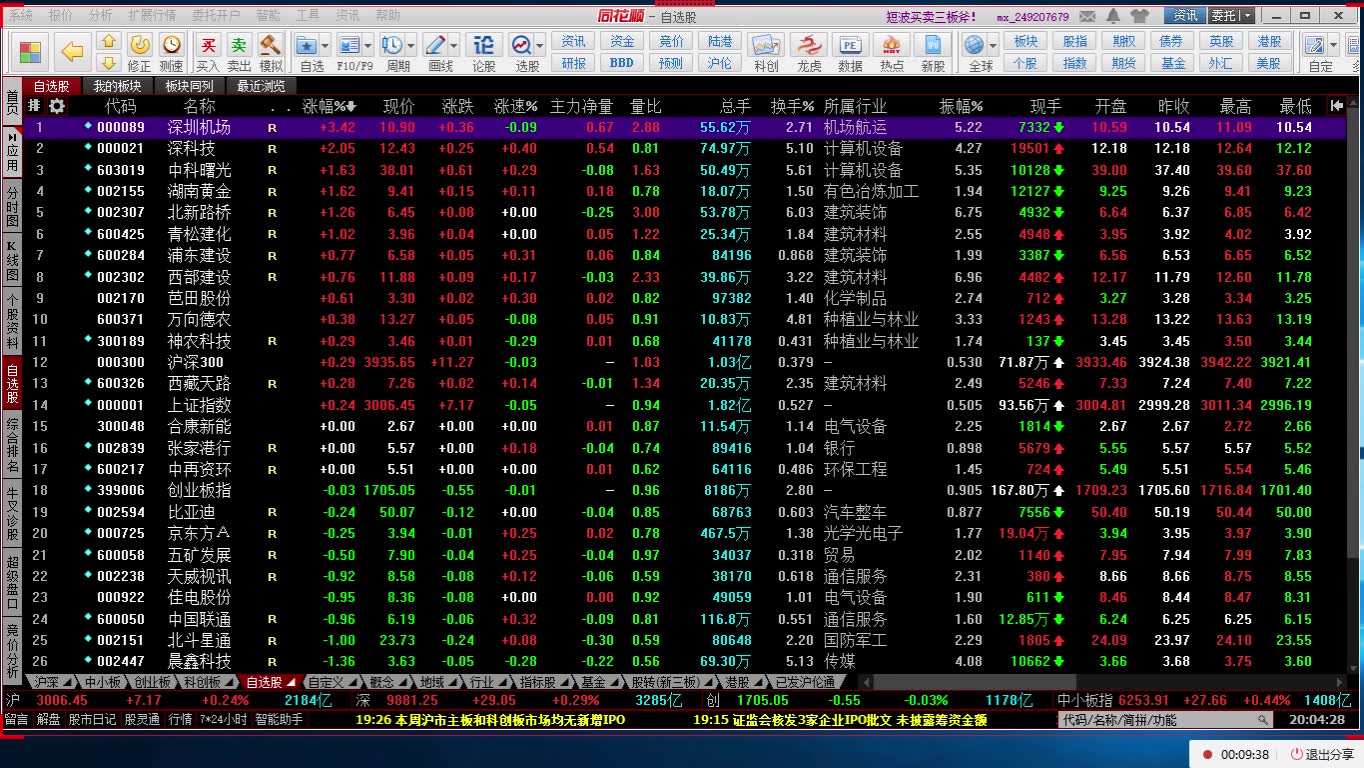Expand the 全球 globe dropdown arrow
The height and width of the screenshot is (768, 1364).
992,46
